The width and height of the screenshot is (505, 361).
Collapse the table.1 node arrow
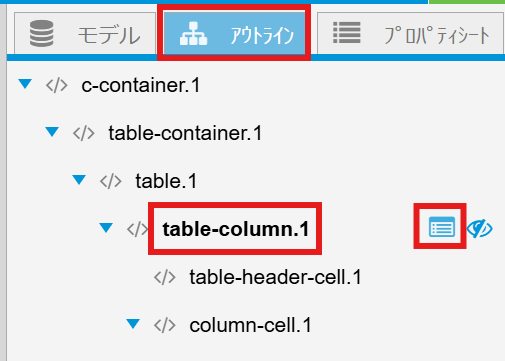79,180
